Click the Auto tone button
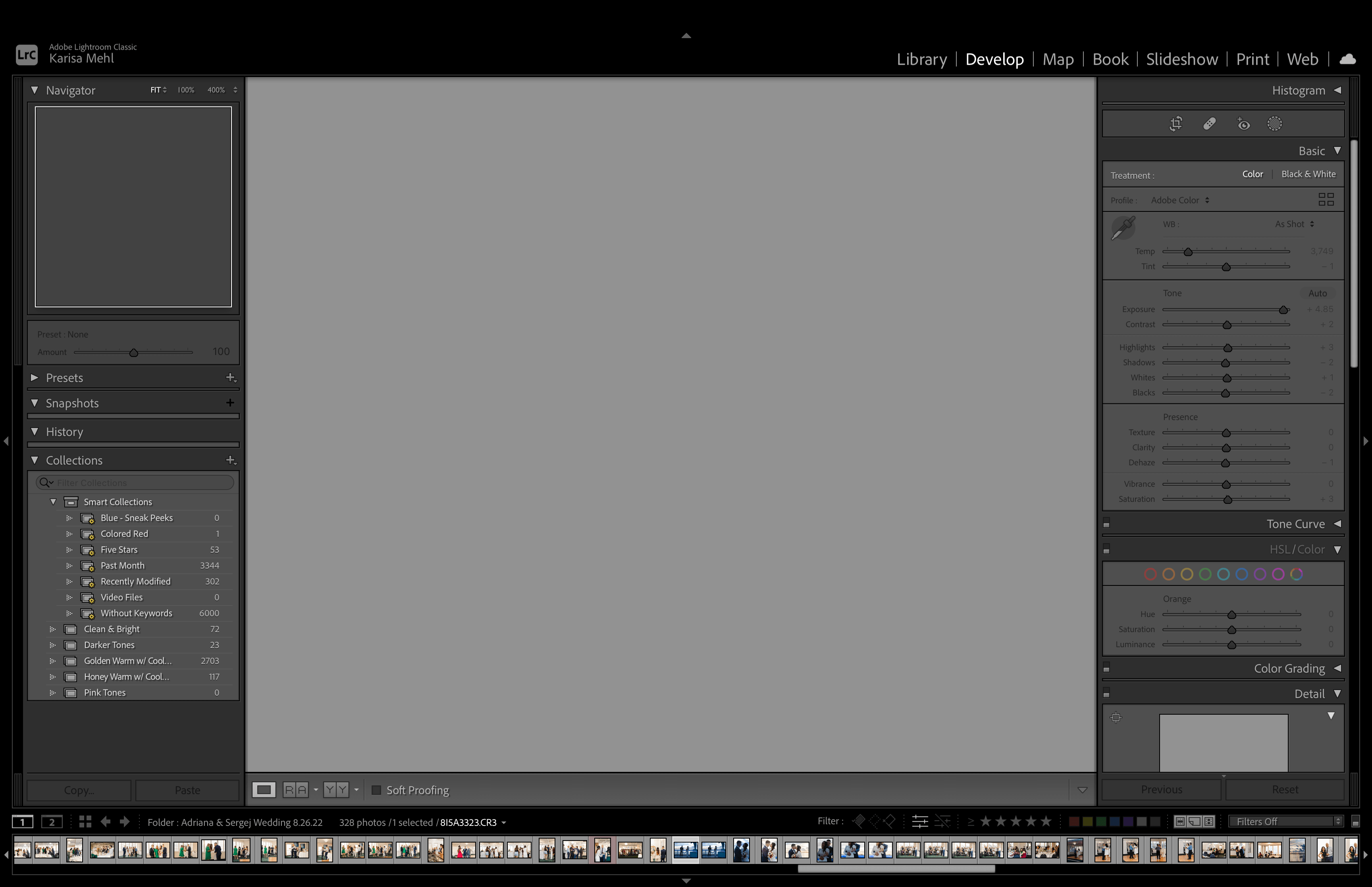 click(1318, 293)
